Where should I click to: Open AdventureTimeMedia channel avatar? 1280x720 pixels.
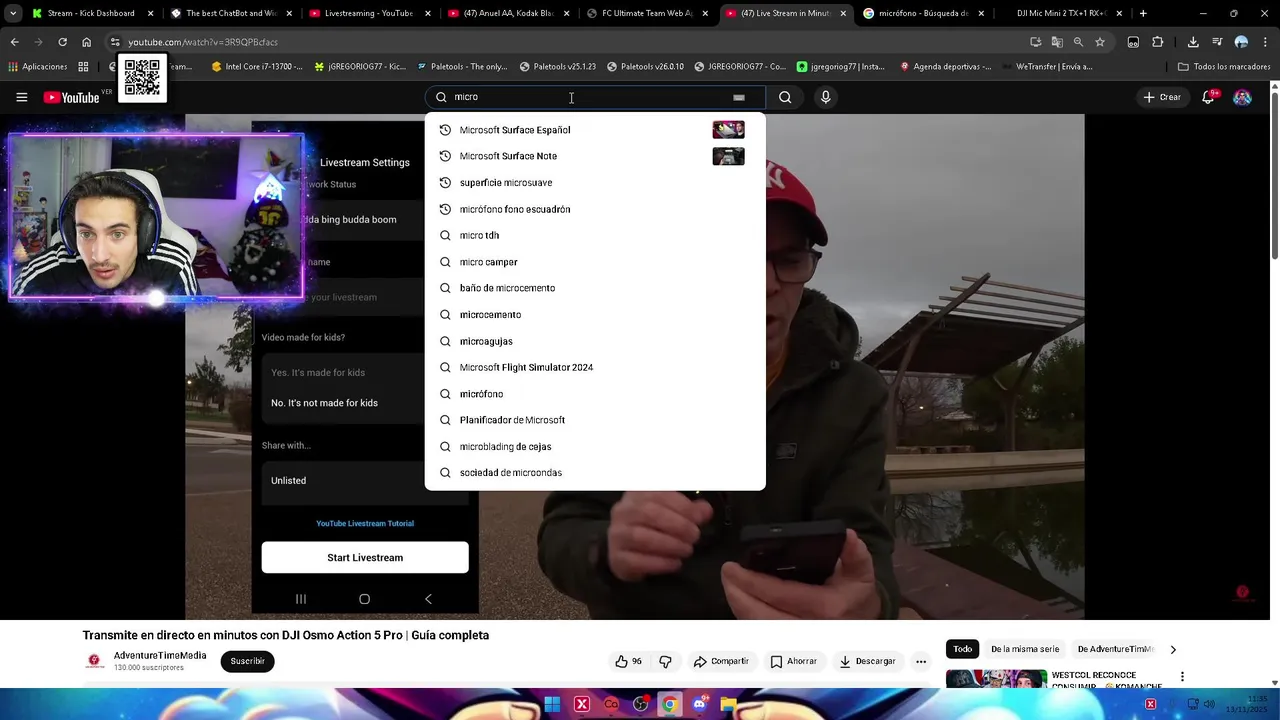coord(94,661)
